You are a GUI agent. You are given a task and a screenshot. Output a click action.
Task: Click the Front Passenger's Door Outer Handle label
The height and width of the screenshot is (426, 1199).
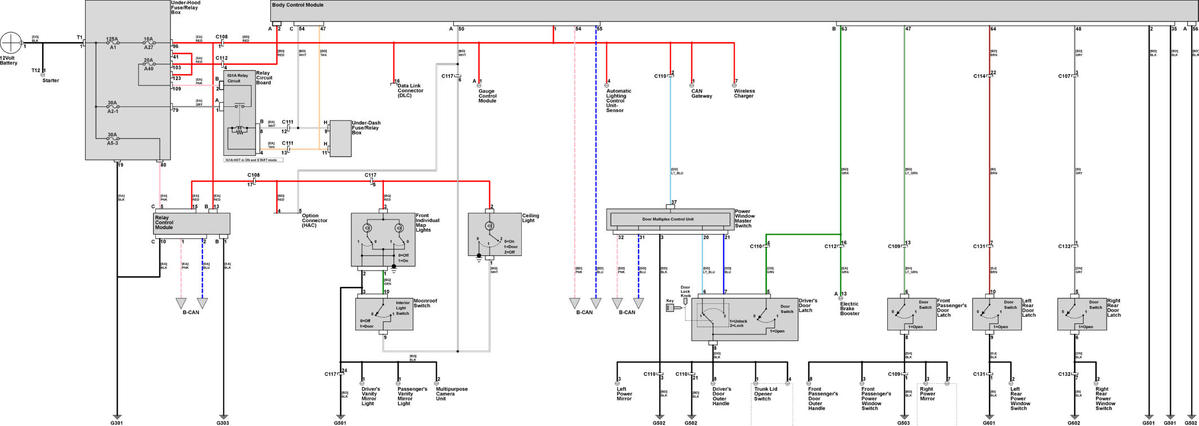pyautogui.click(x=824, y=397)
